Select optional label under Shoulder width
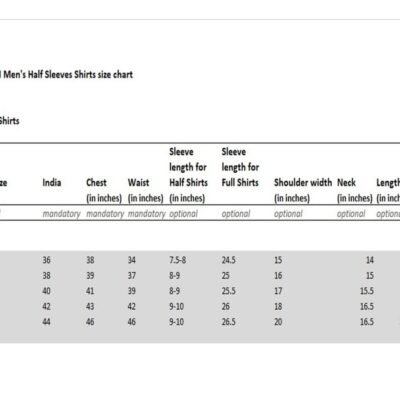This screenshot has width=400, height=400. click(288, 214)
